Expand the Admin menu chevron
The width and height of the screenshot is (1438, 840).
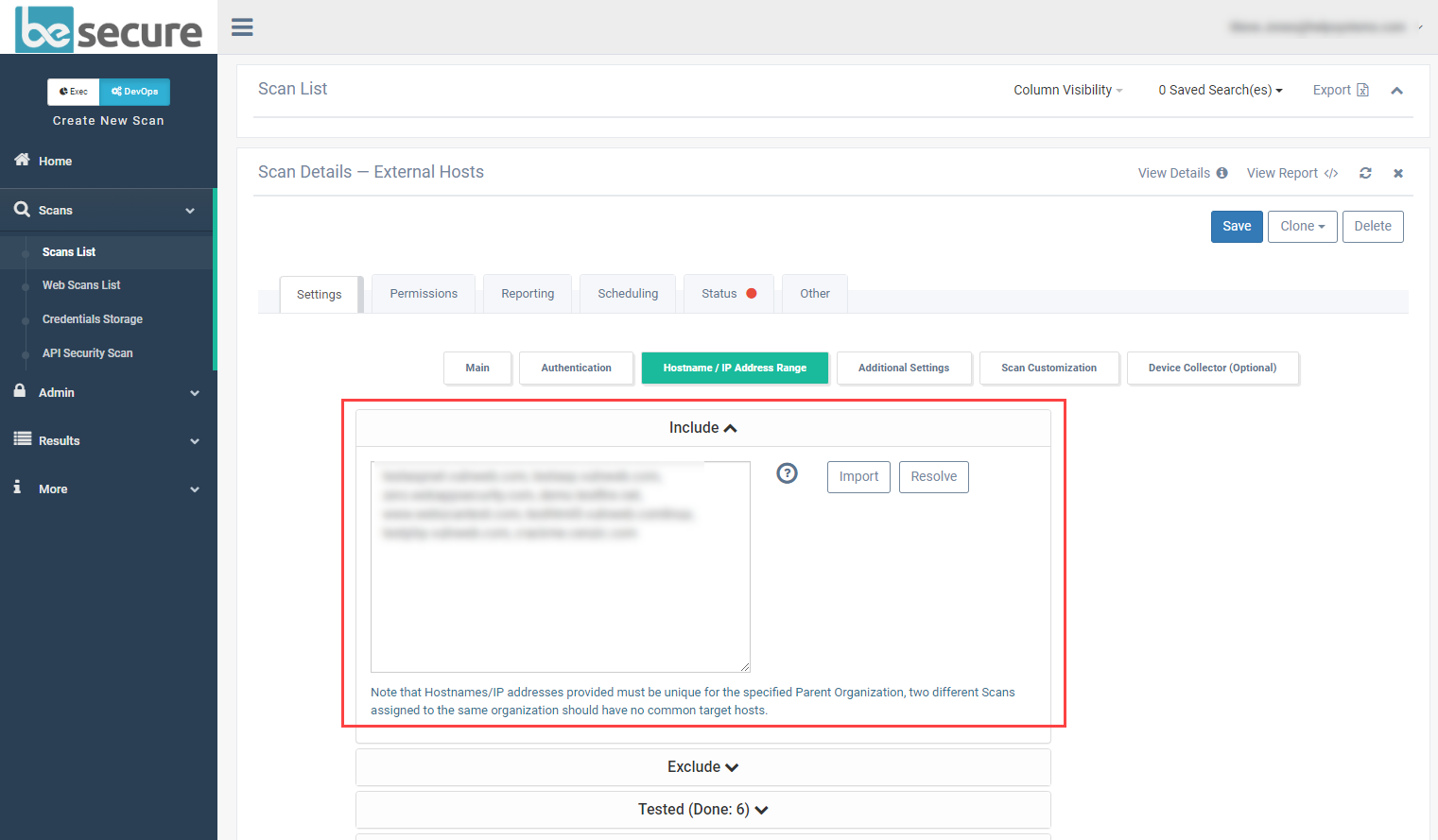click(195, 393)
